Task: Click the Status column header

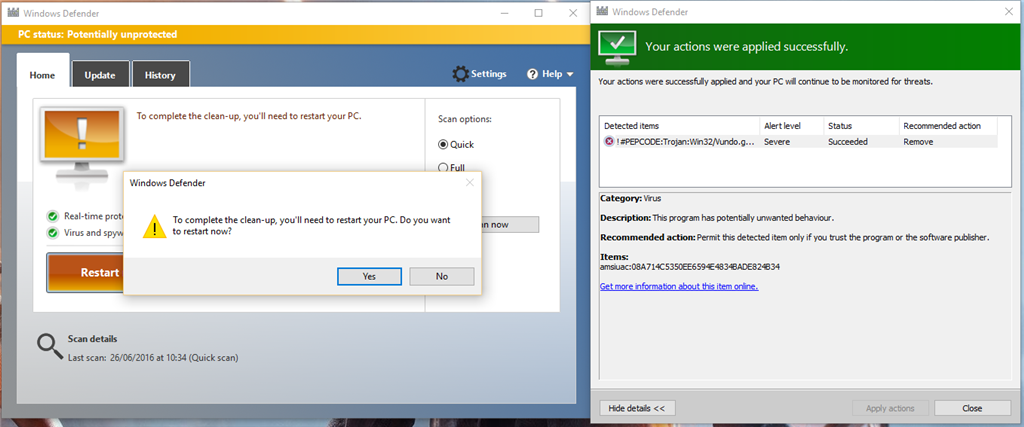Action: [x=863, y=125]
